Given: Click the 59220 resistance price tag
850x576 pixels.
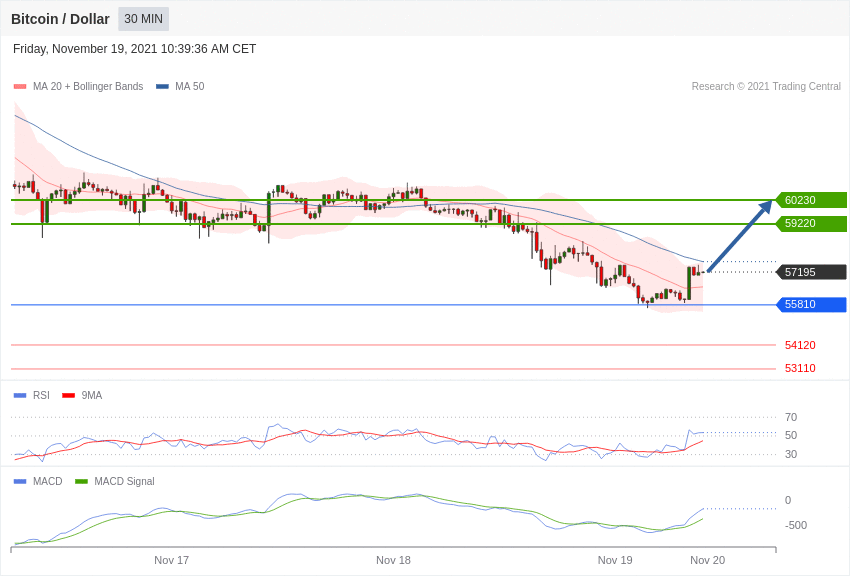Looking at the screenshot, I should [x=812, y=223].
